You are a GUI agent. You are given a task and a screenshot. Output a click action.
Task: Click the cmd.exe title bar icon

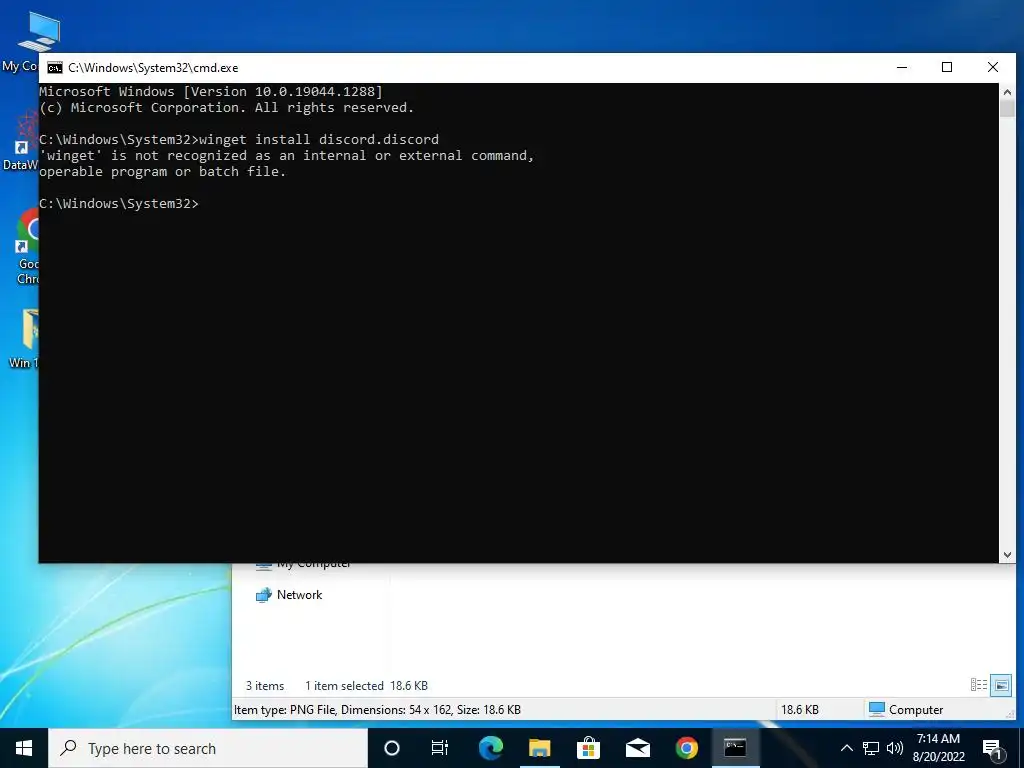coord(56,68)
